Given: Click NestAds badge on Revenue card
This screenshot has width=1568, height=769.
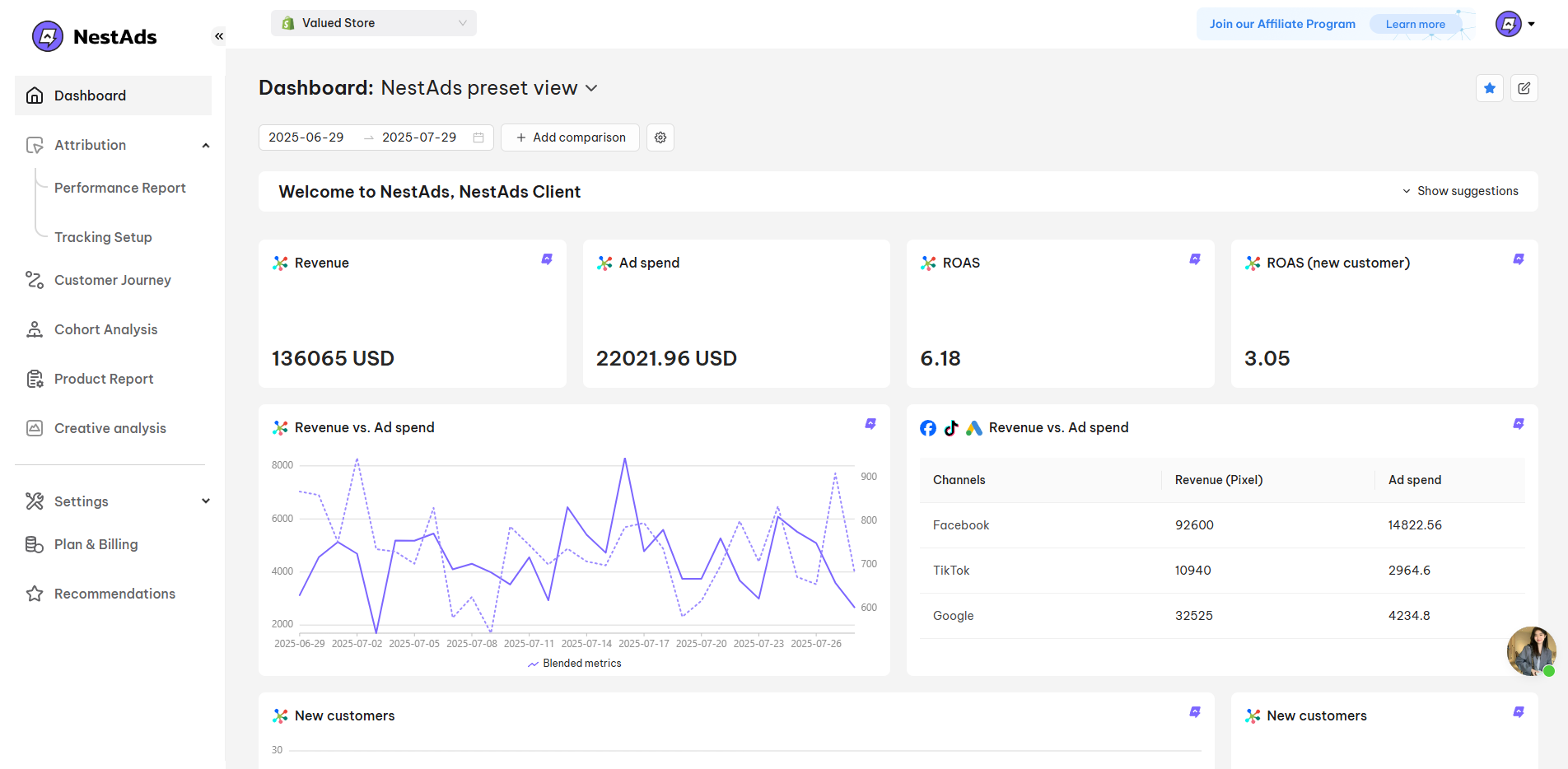Looking at the screenshot, I should pyautogui.click(x=547, y=259).
